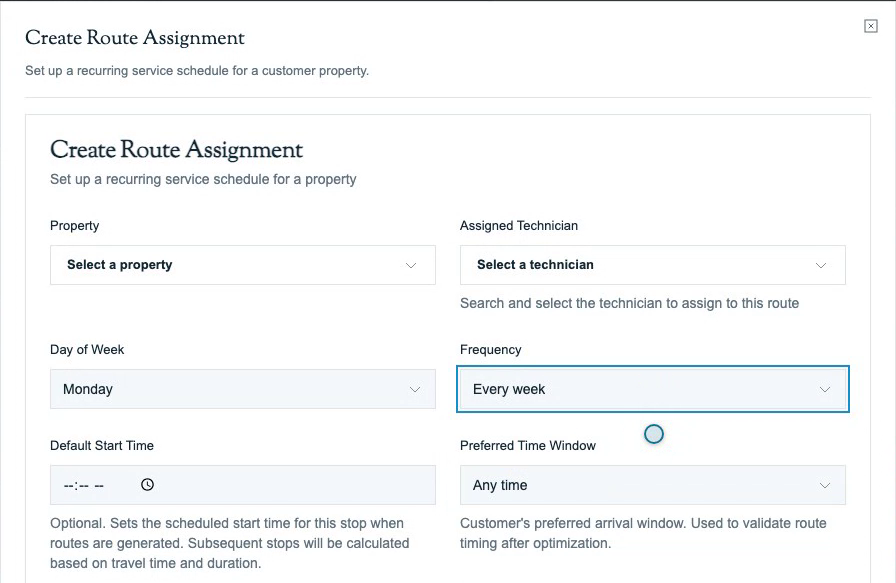Open the Day of Week dropdown

click(243, 389)
